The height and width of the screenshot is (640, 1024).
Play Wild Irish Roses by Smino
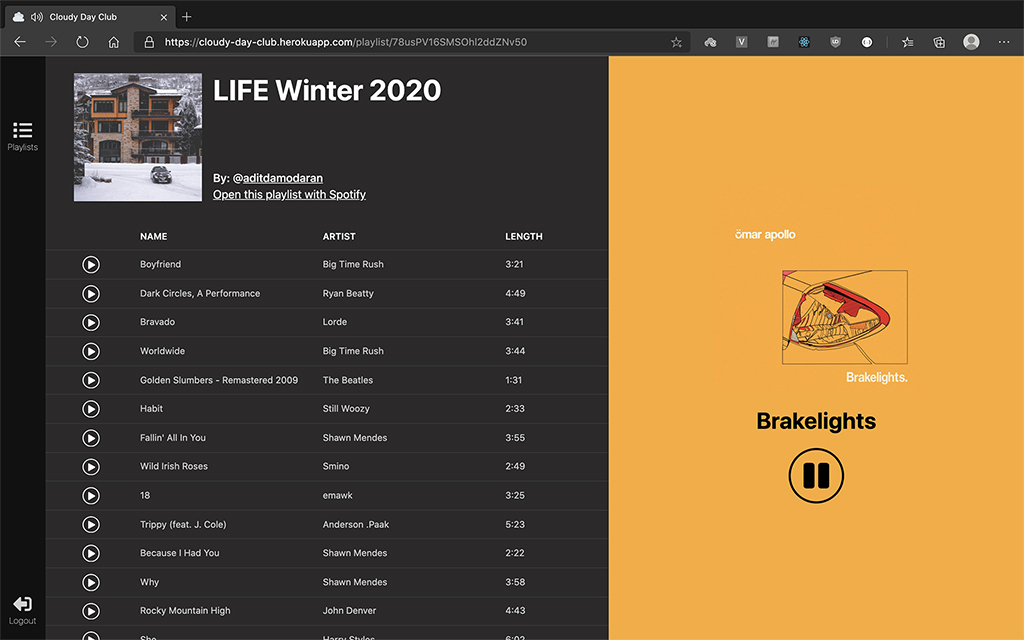click(91, 467)
